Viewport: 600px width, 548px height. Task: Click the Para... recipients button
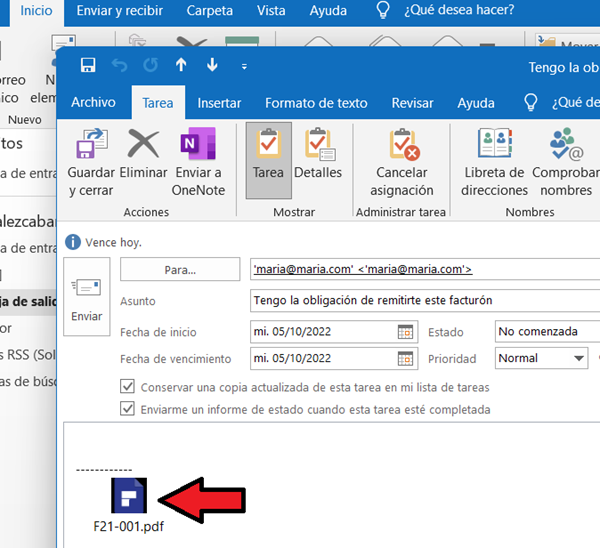pyautogui.click(x=180, y=270)
